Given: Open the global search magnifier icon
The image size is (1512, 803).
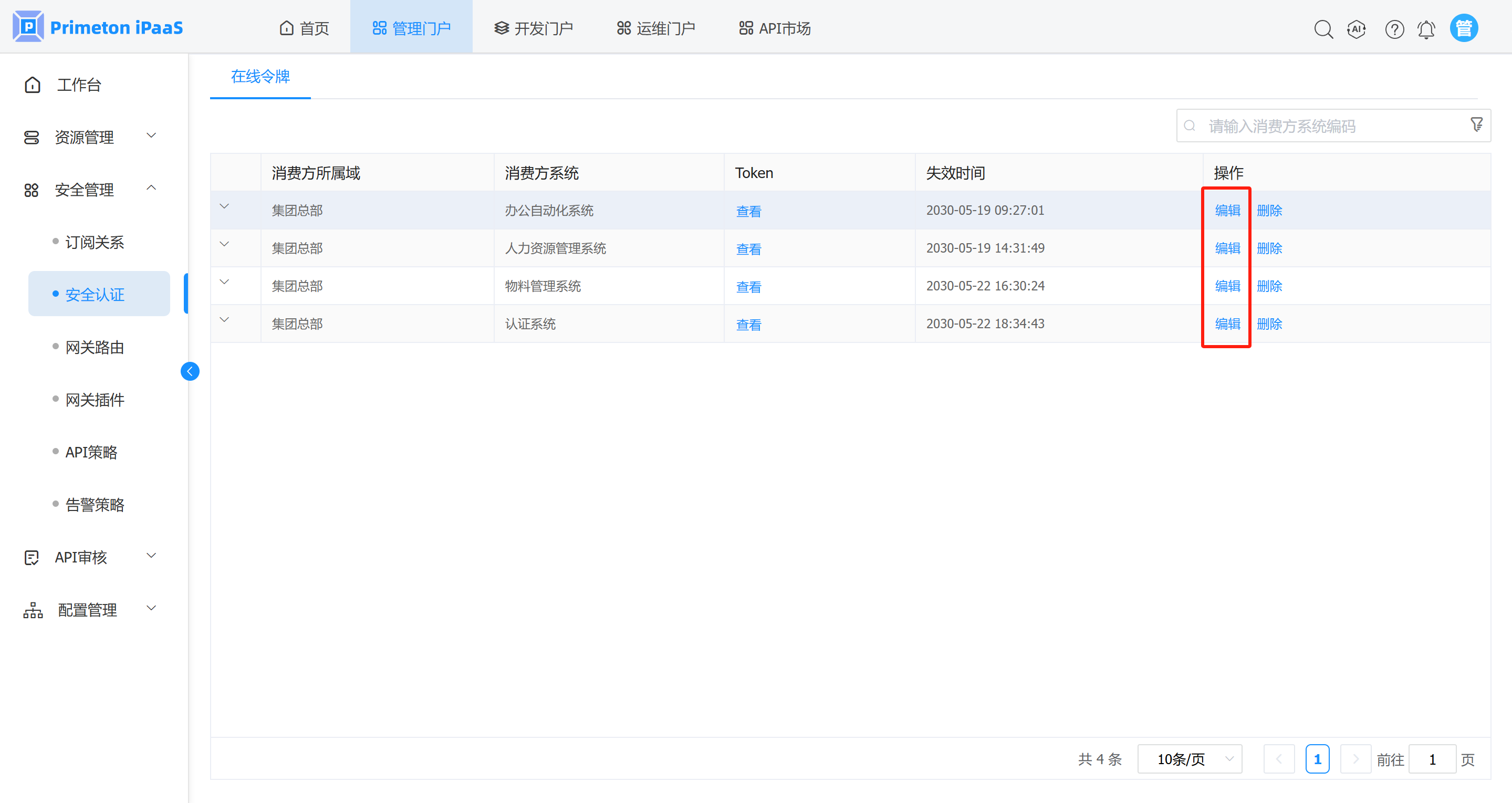Looking at the screenshot, I should pos(1323,29).
